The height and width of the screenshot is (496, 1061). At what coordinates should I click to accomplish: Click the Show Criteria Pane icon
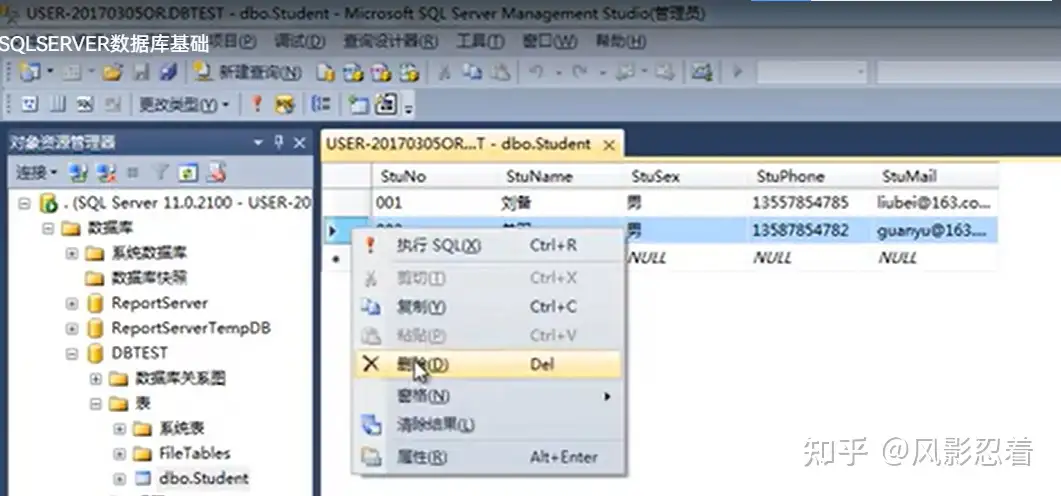[x=58, y=104]
